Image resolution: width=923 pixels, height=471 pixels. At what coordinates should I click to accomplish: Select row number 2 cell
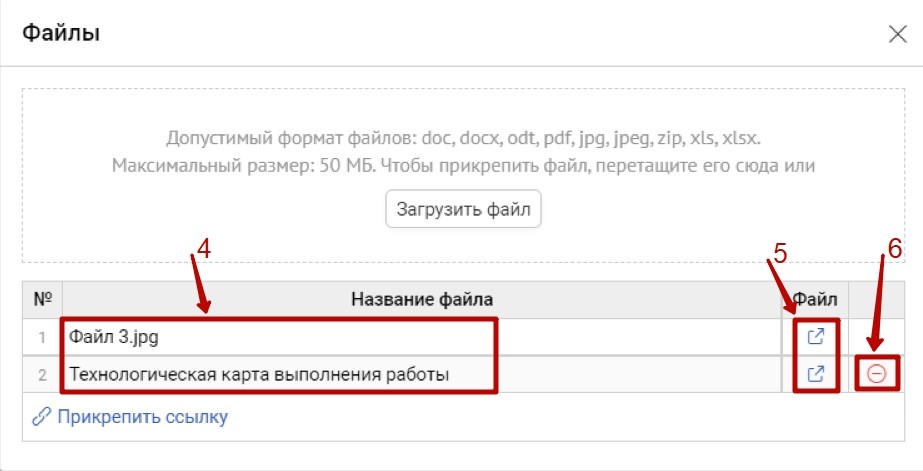coord(43,375)
